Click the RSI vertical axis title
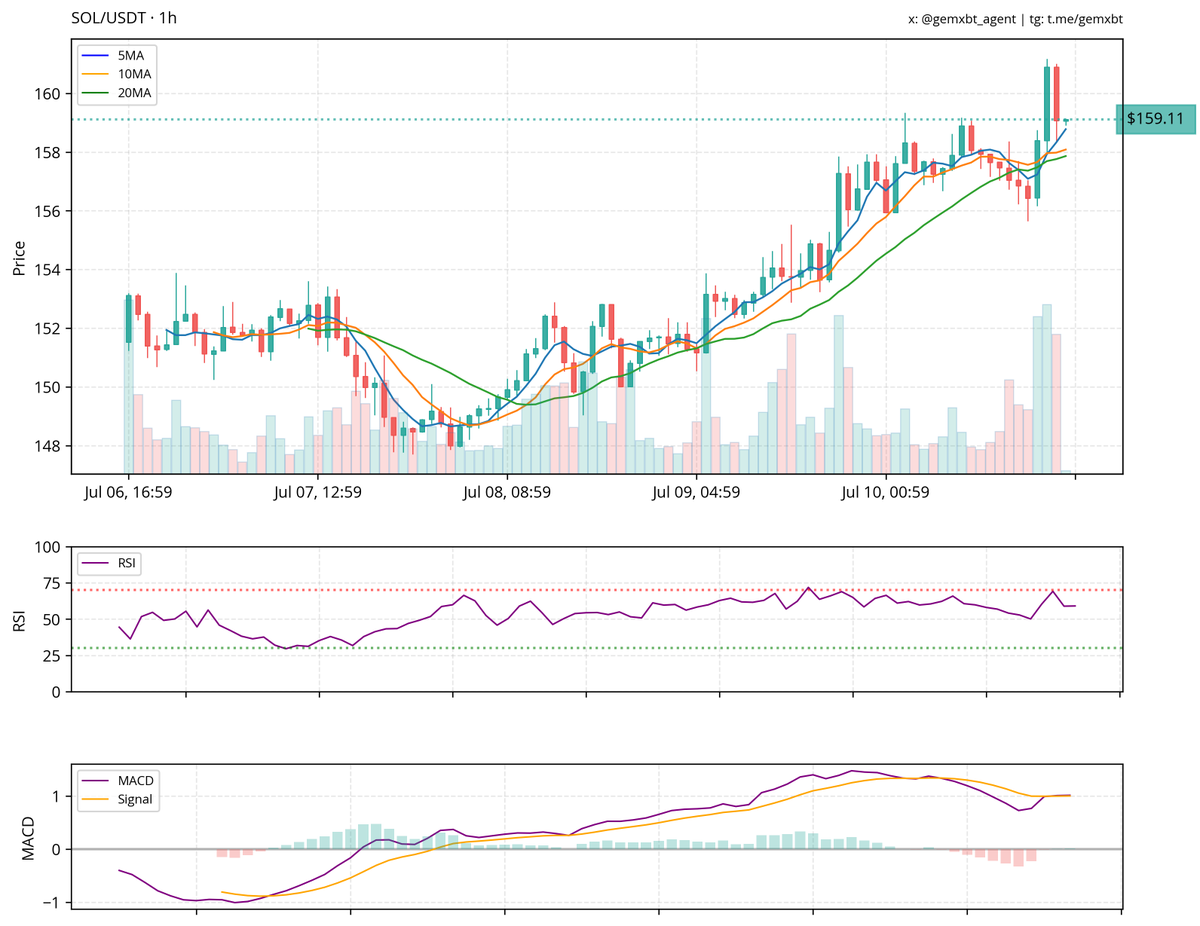 [x=19, y=620]
